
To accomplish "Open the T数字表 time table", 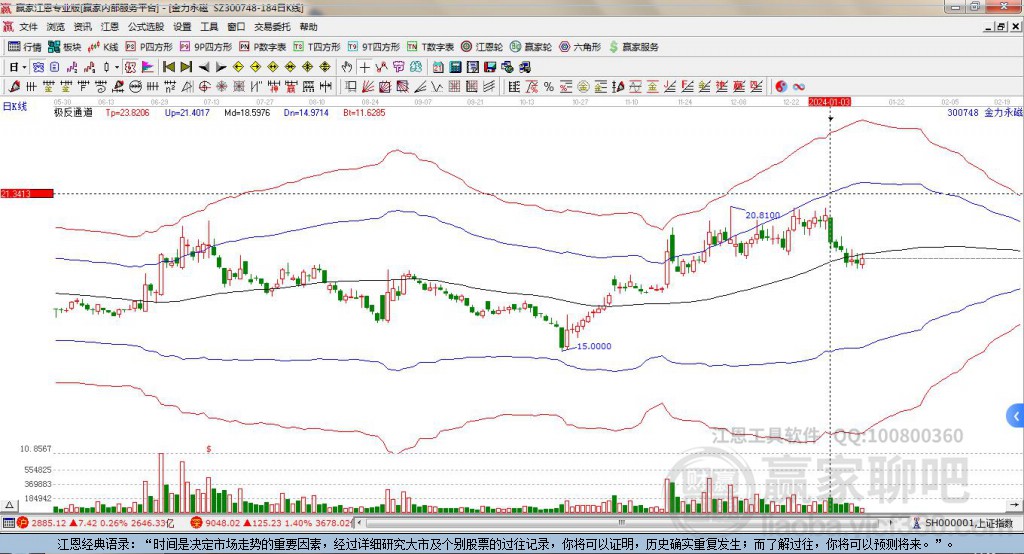I will pyautogui.click(x=430, y=47).
